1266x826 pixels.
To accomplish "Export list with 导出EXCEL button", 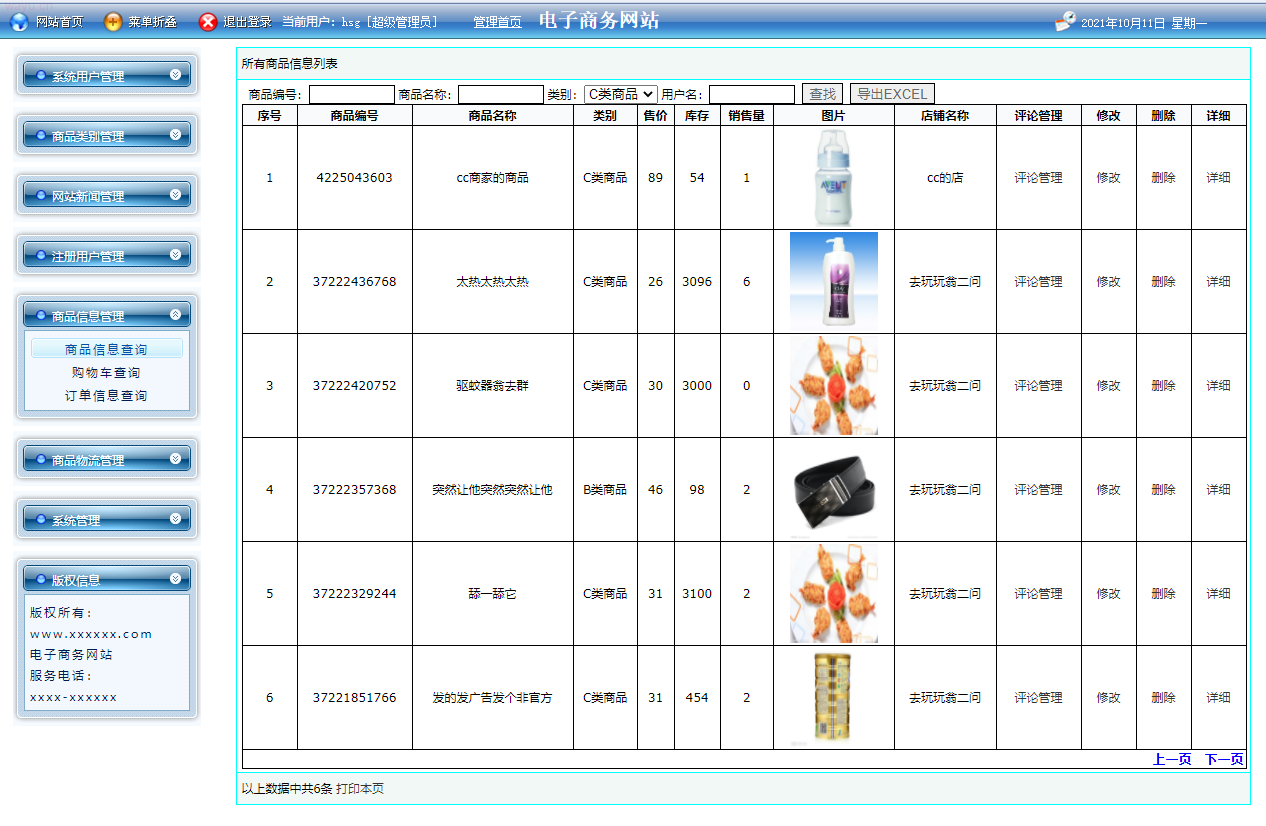I will click(891, 94).
